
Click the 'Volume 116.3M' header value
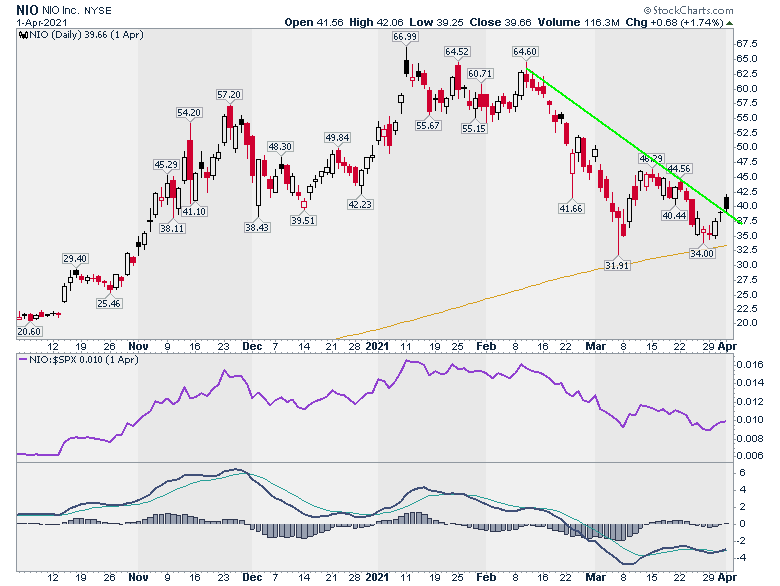pyautogui.click(x=578, y=22)
